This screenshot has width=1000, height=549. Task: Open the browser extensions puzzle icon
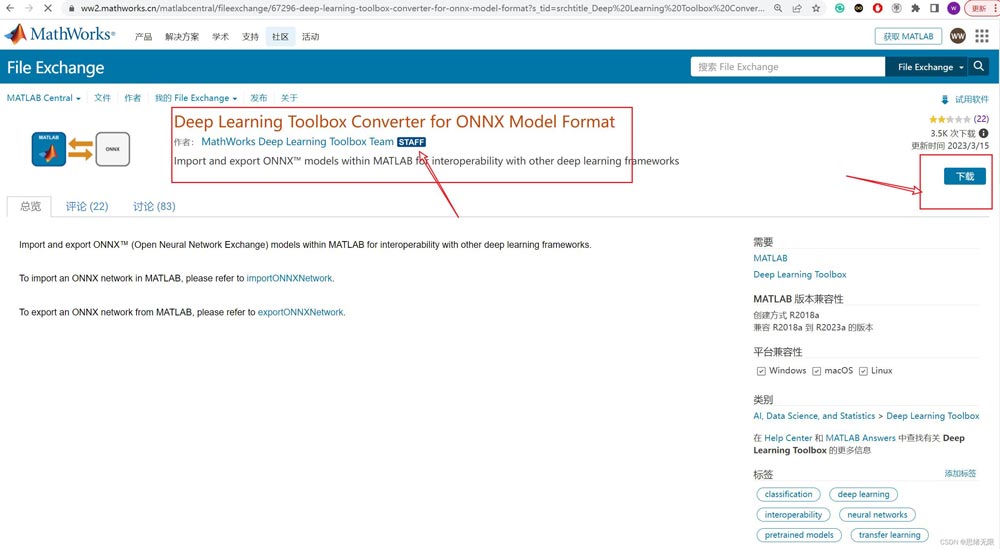(914, 8)
